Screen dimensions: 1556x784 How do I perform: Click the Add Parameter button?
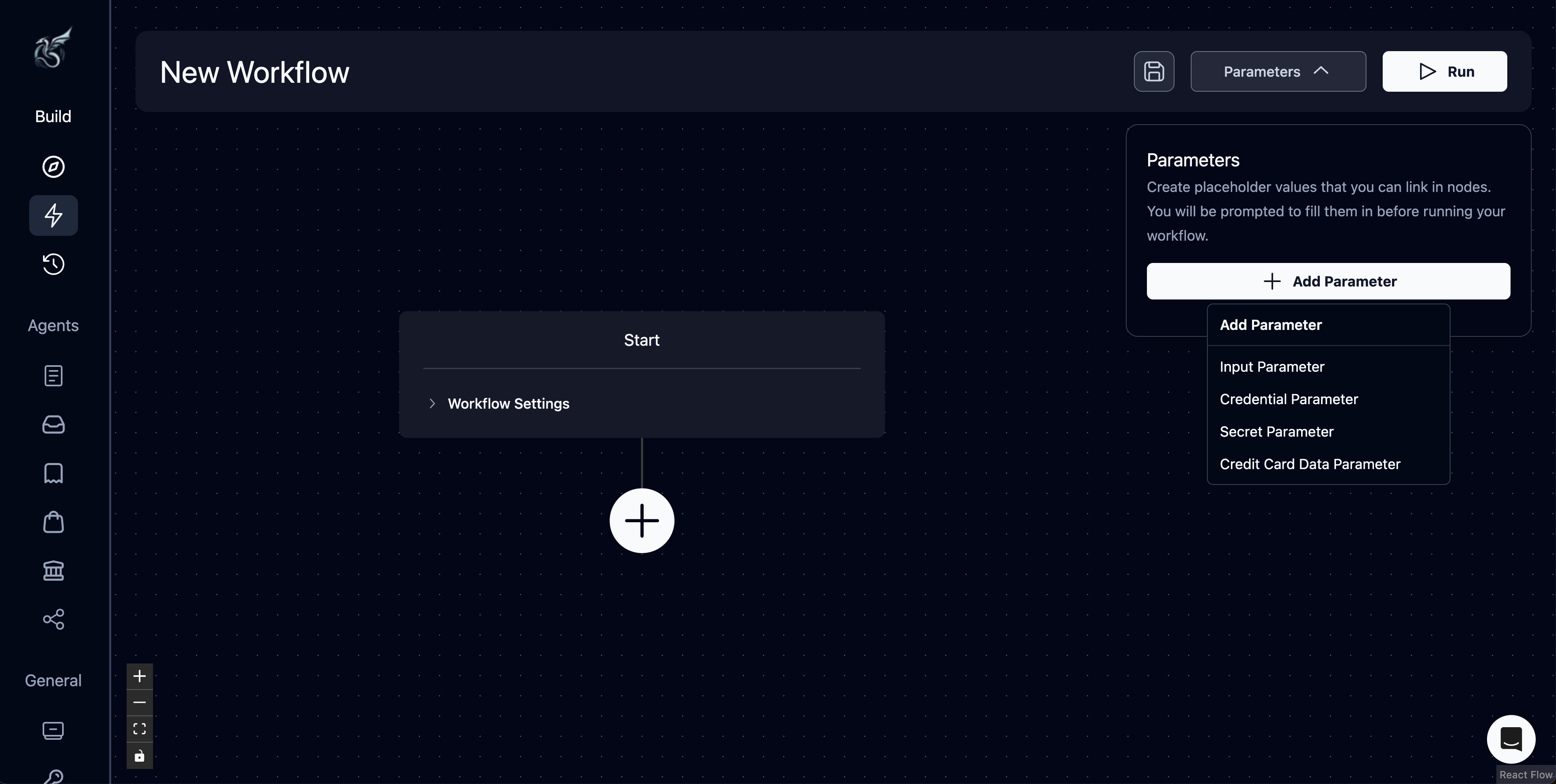click(1328, 281)
